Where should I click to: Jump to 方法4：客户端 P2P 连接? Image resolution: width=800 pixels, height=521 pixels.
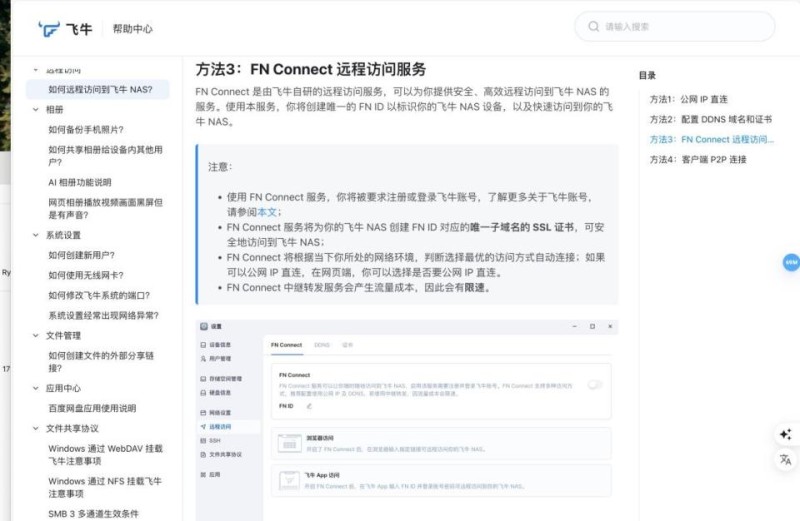697,159
